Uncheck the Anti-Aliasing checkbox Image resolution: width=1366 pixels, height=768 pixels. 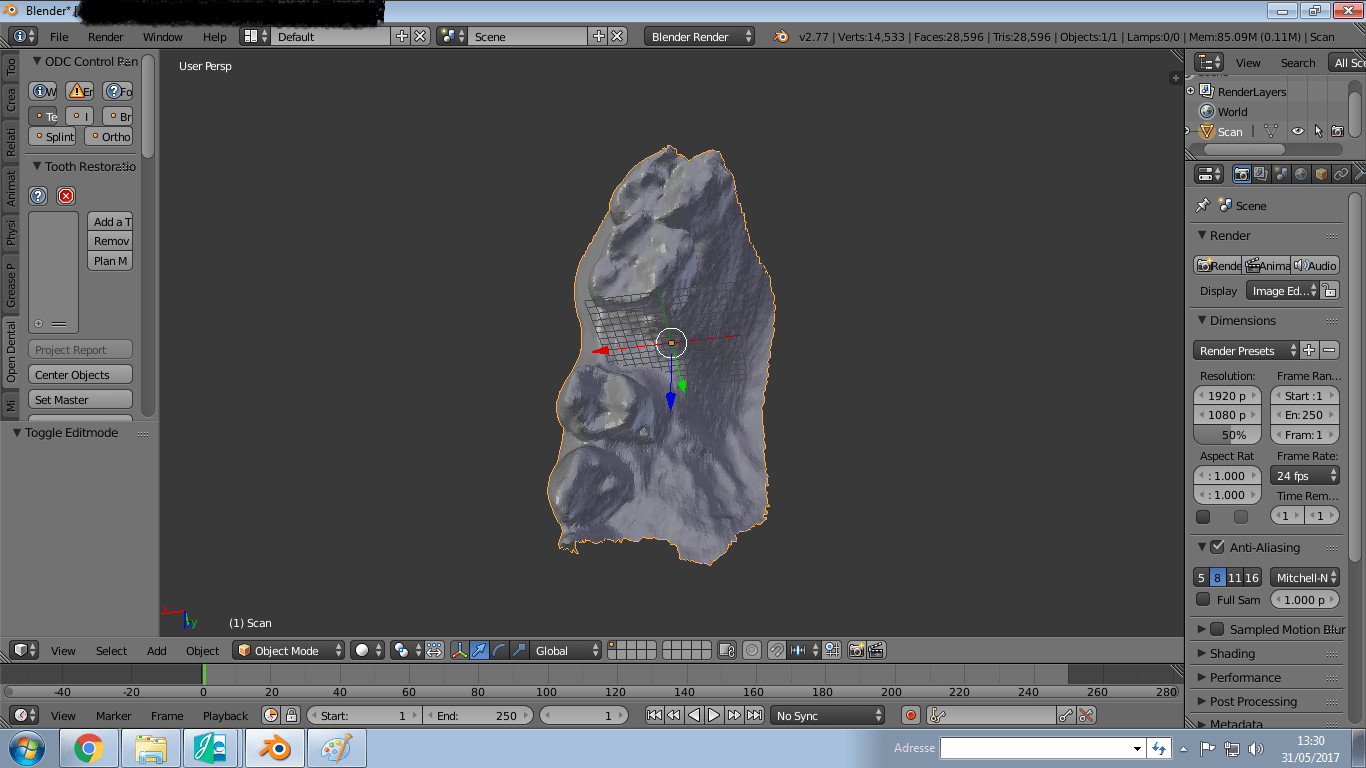[1217, 547]
